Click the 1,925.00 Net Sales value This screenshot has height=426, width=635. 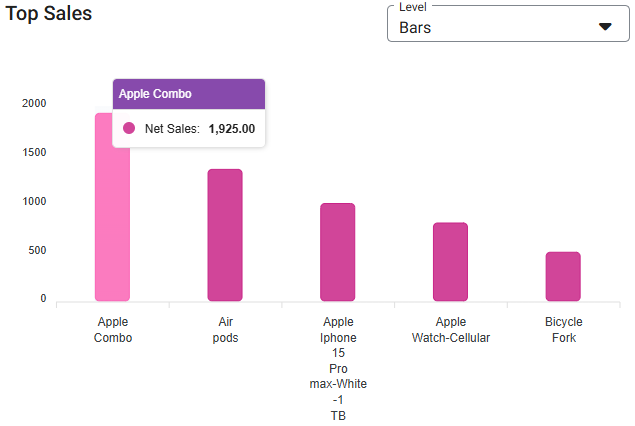pos(231,129)
